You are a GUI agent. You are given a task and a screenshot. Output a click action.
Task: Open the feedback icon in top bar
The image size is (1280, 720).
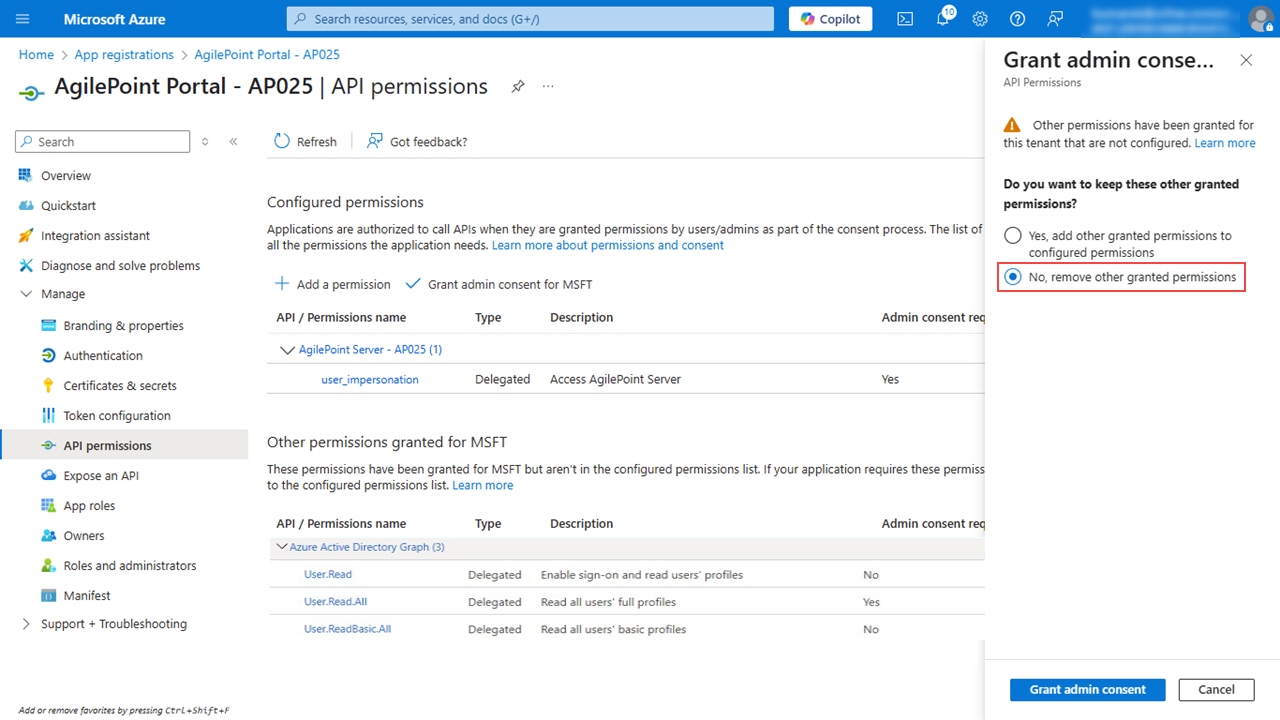1055,19
